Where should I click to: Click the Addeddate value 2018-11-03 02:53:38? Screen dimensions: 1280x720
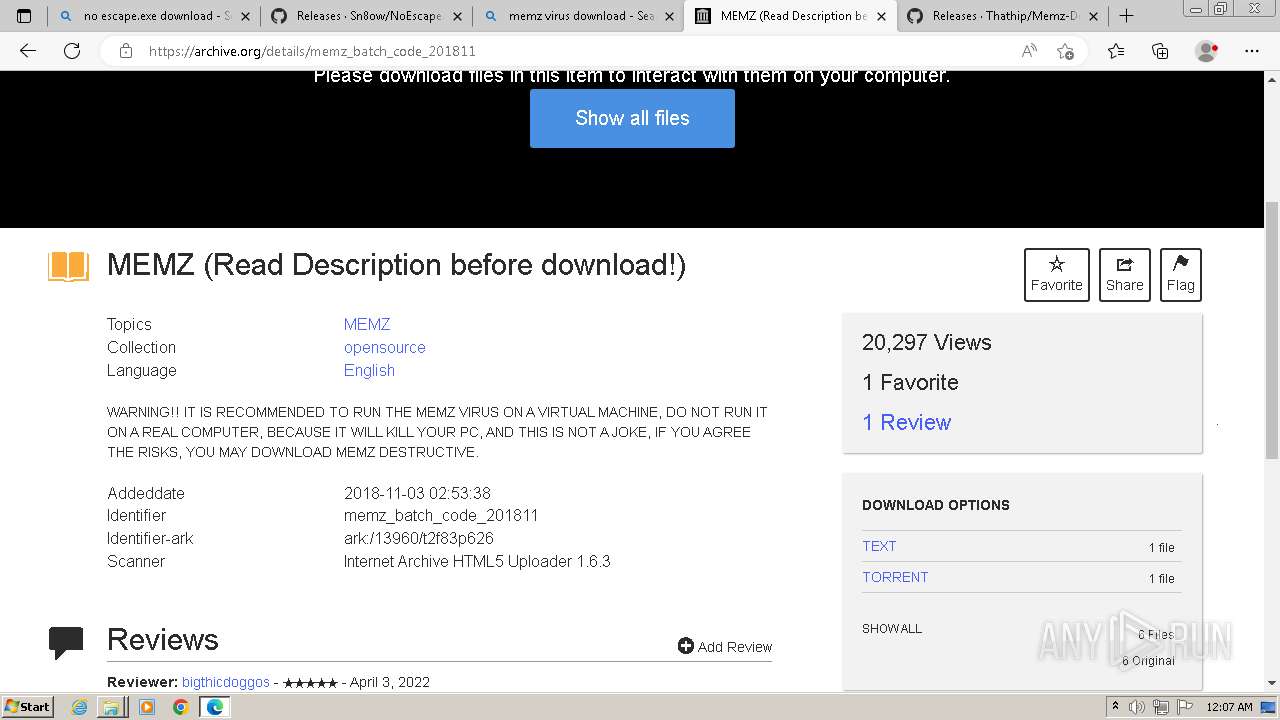tap(417, 493)
